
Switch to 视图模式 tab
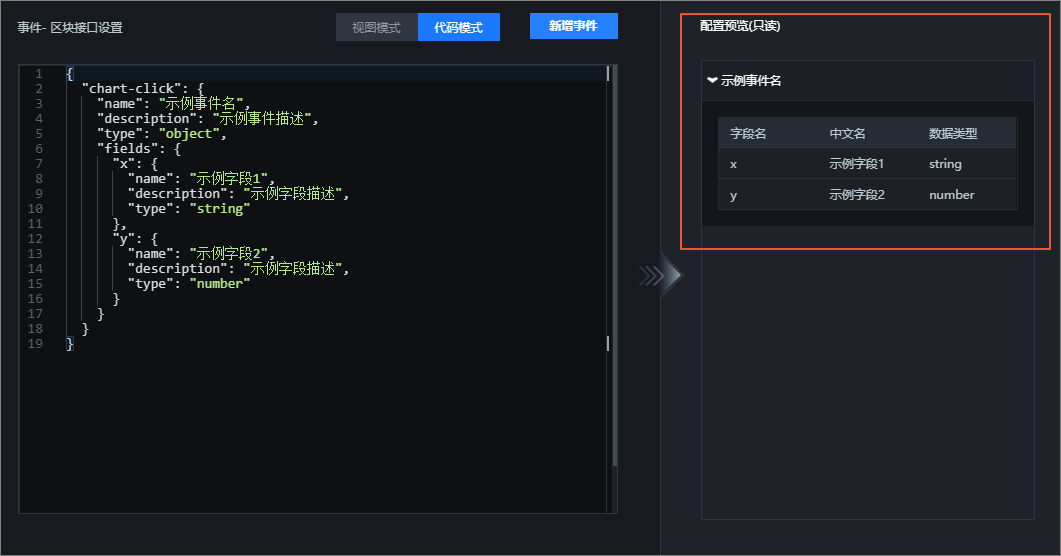coord(376,27)
